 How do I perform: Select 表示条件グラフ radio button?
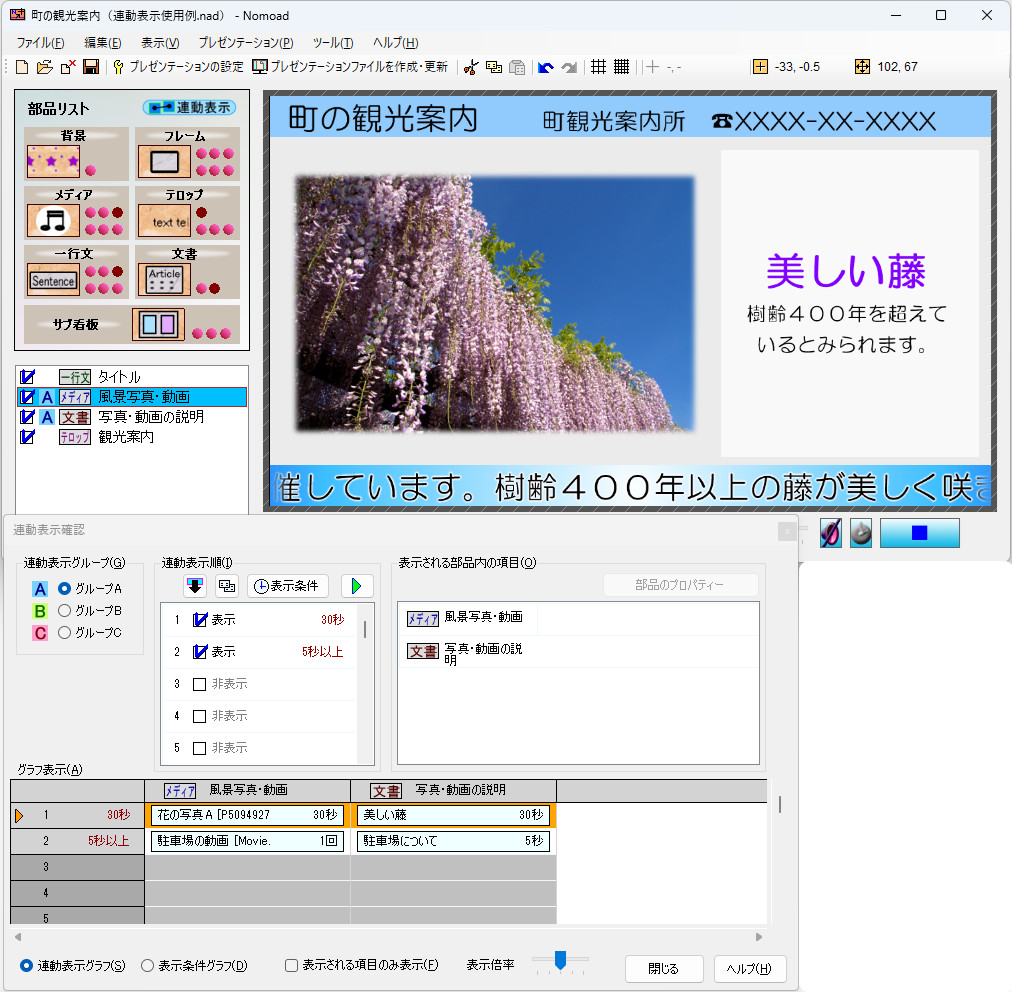pos(148,966)
